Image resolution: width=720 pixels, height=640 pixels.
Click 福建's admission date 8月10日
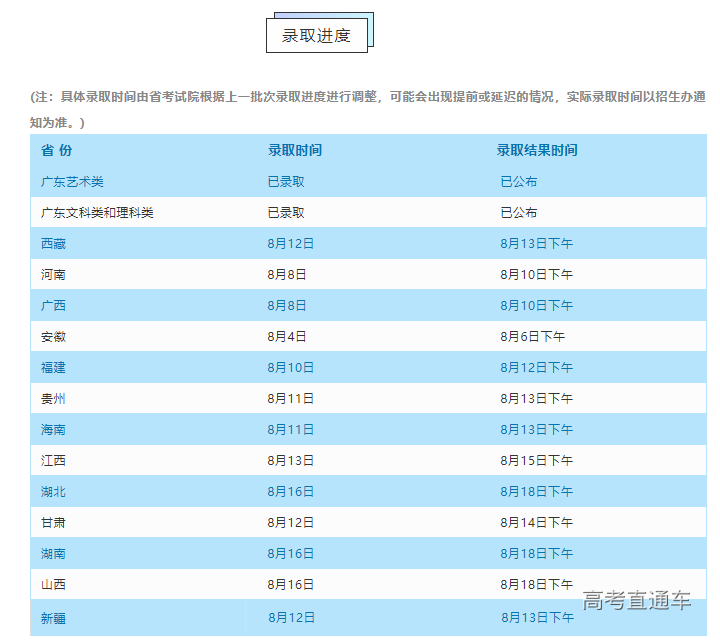click(291, 367)
